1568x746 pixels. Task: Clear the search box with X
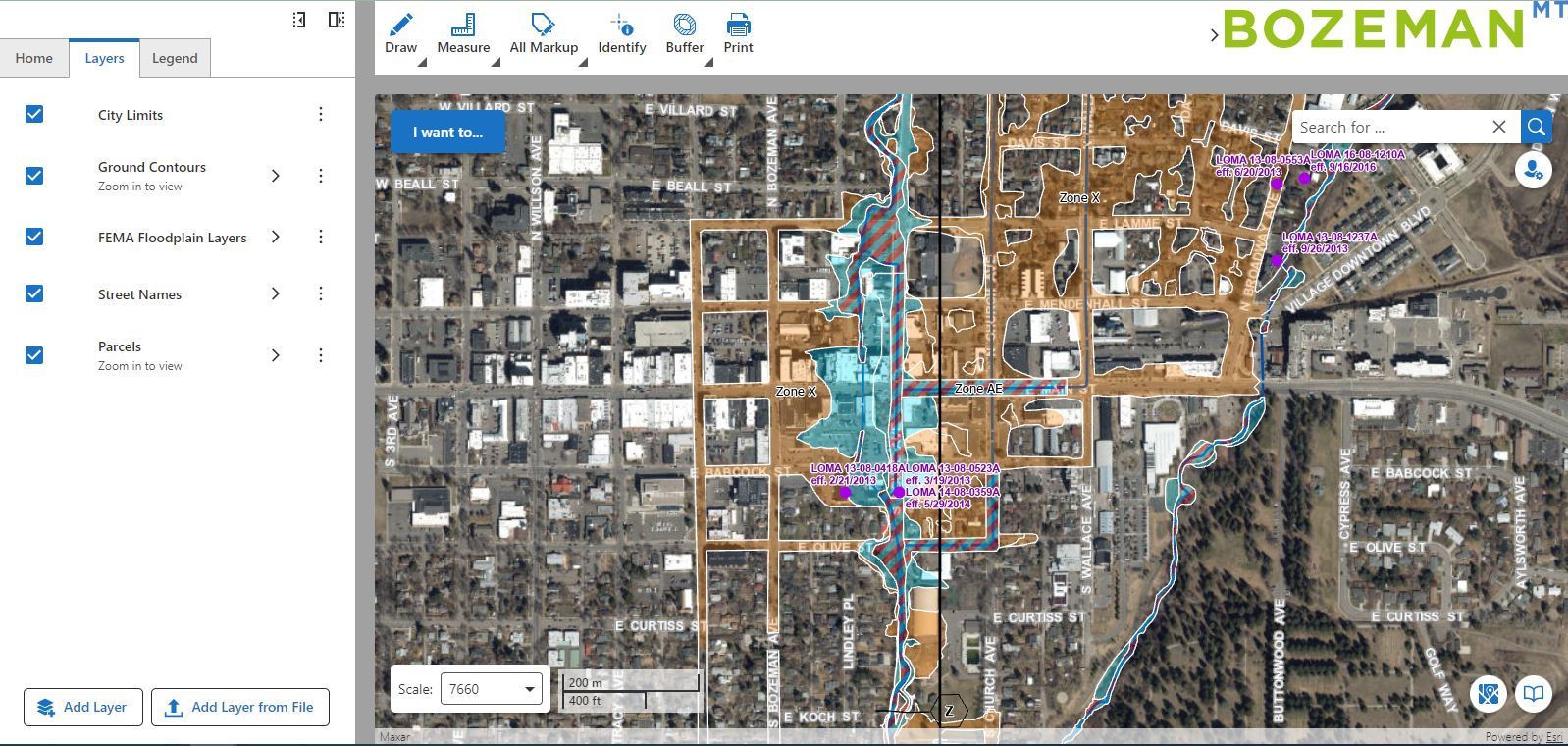(x=1498, y=127)
